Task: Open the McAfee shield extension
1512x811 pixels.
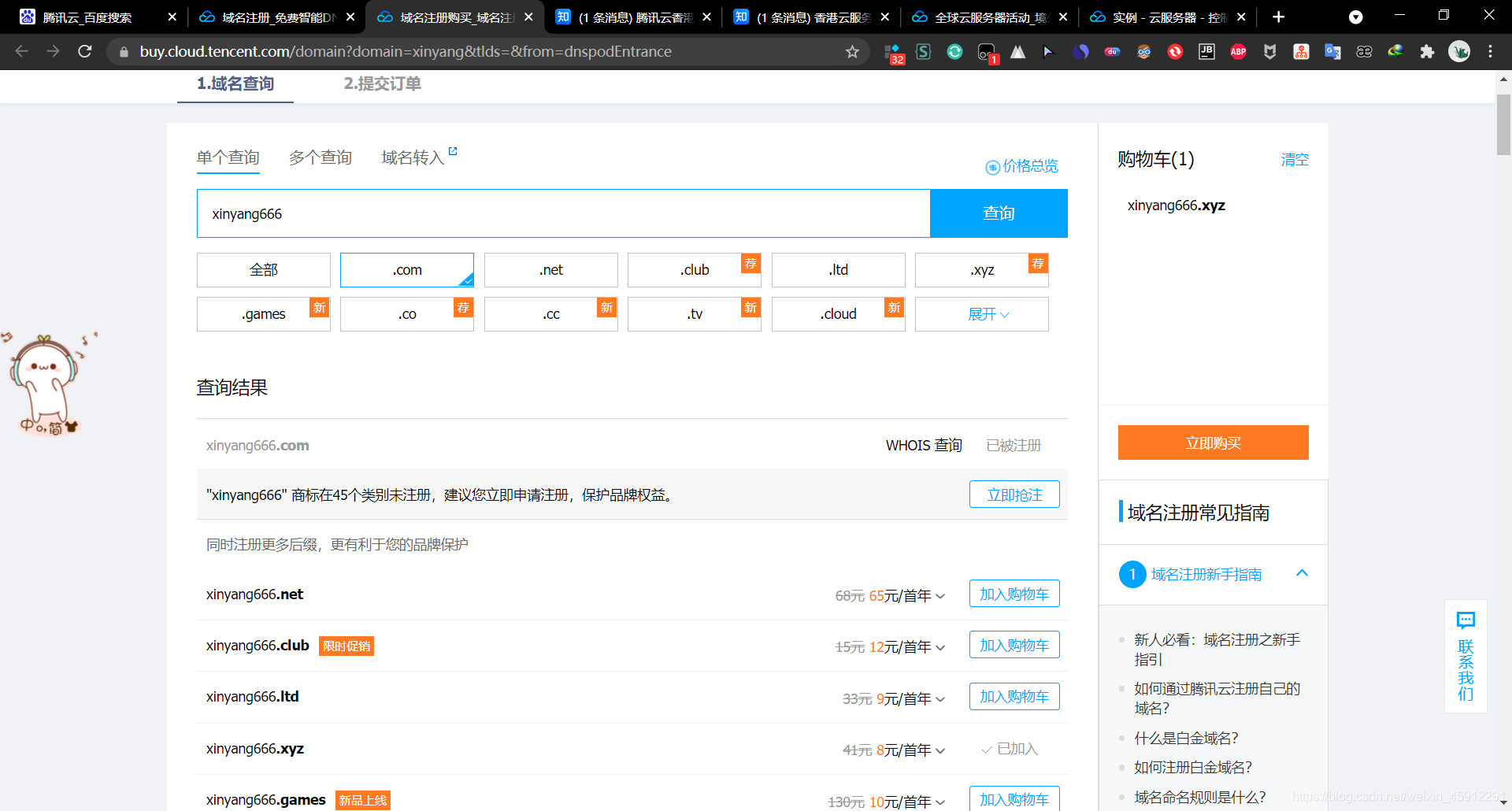Action: pos(1269,51)
